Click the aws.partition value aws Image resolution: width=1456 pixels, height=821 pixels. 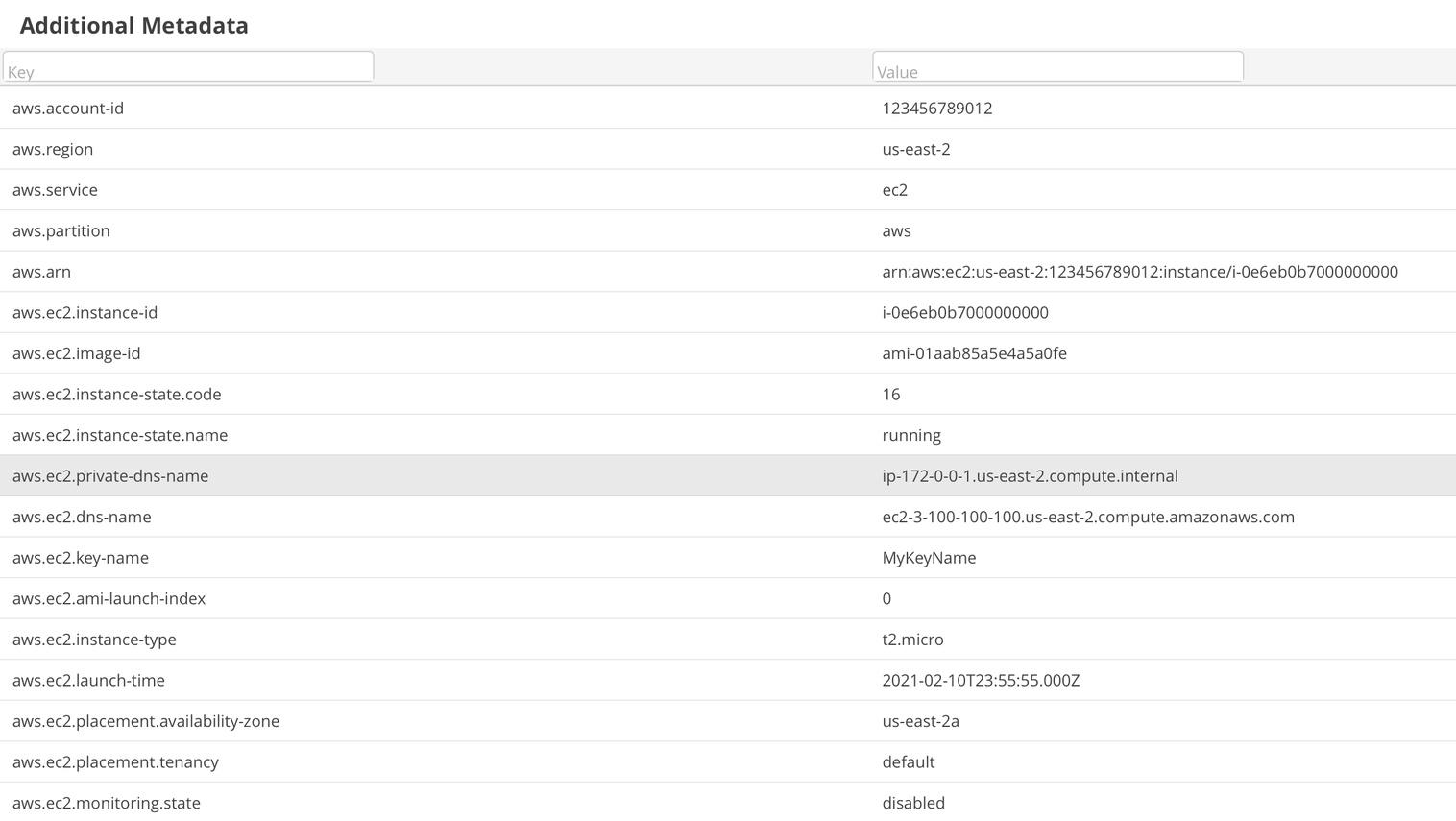[896, 231]
